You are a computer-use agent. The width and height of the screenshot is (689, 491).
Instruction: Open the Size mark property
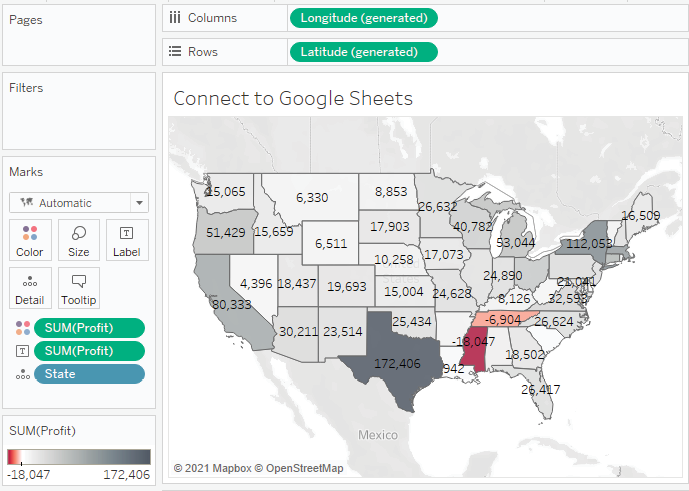[79, 240]
